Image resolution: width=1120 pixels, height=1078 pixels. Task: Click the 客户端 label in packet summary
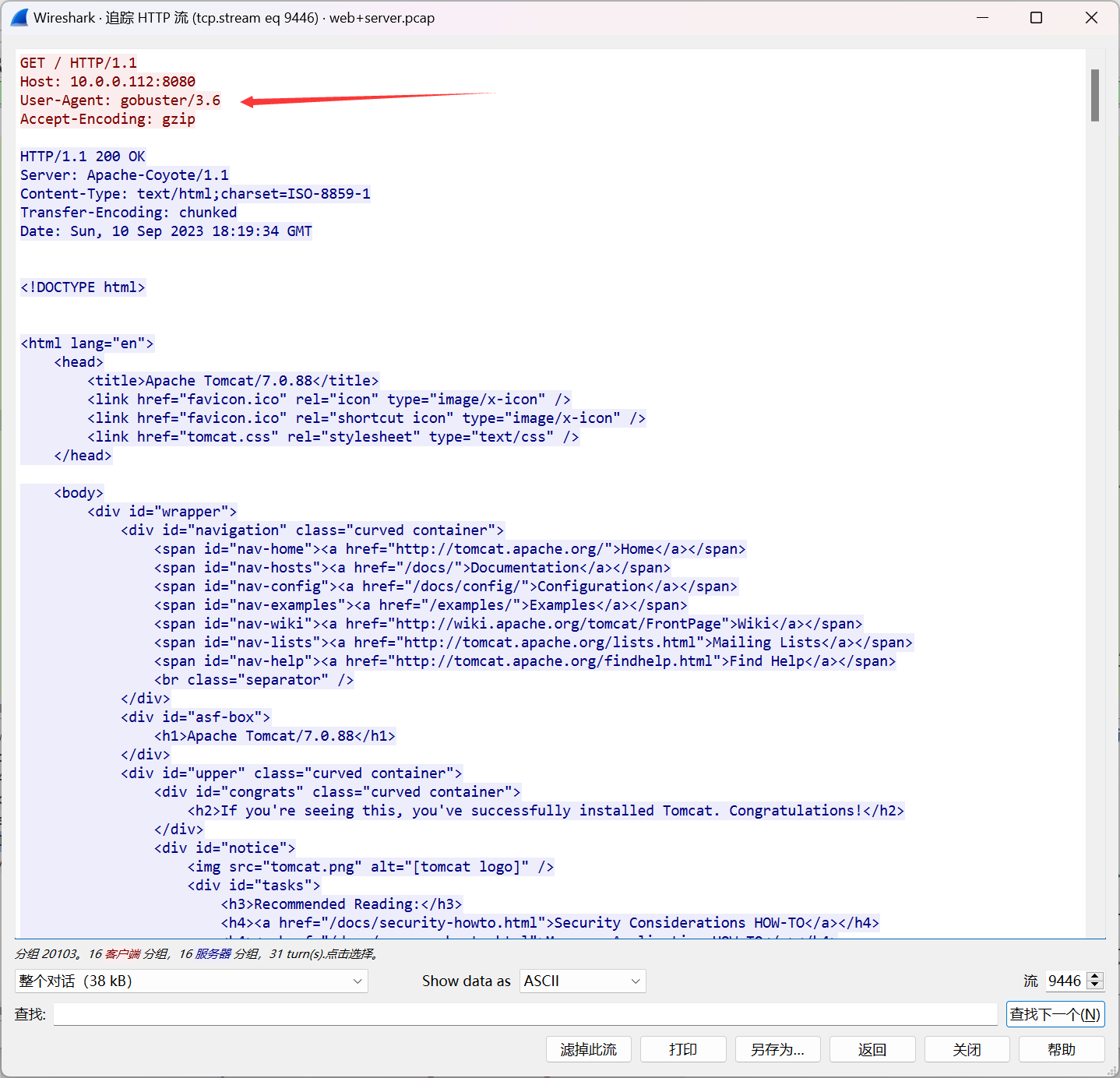pos(122,953)
